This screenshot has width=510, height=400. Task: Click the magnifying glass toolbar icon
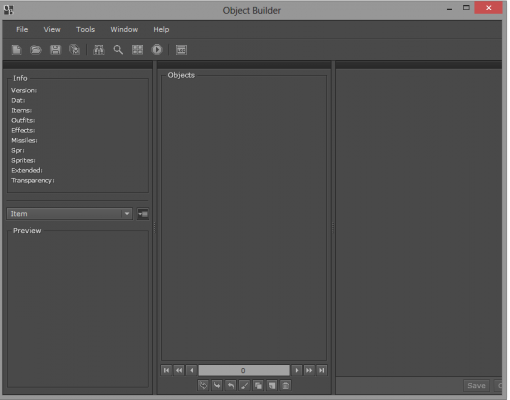(118, 50)
